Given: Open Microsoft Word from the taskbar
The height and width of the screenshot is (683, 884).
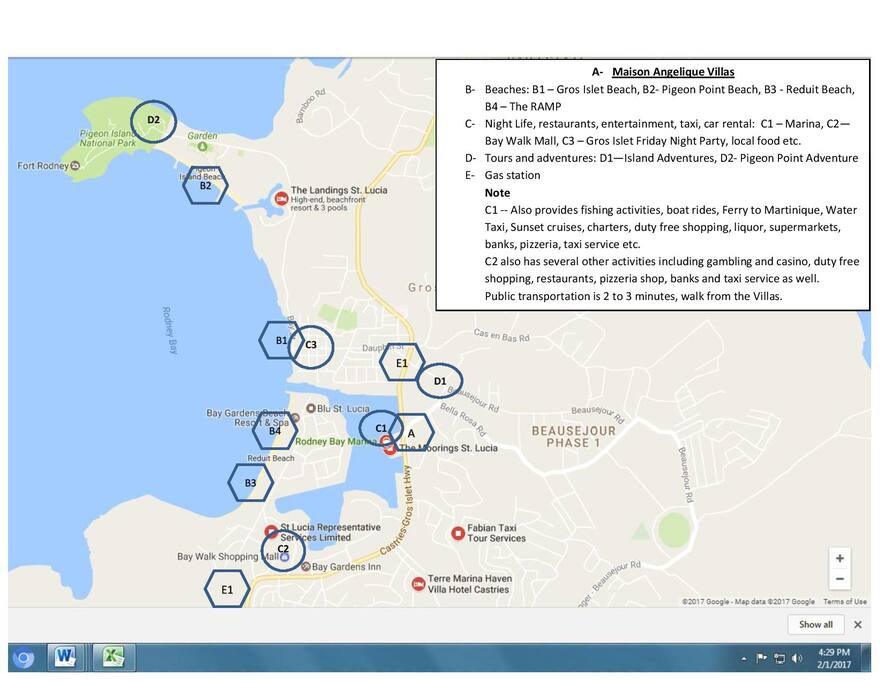Looking at the screenshot, I should (x=65, y=657).
